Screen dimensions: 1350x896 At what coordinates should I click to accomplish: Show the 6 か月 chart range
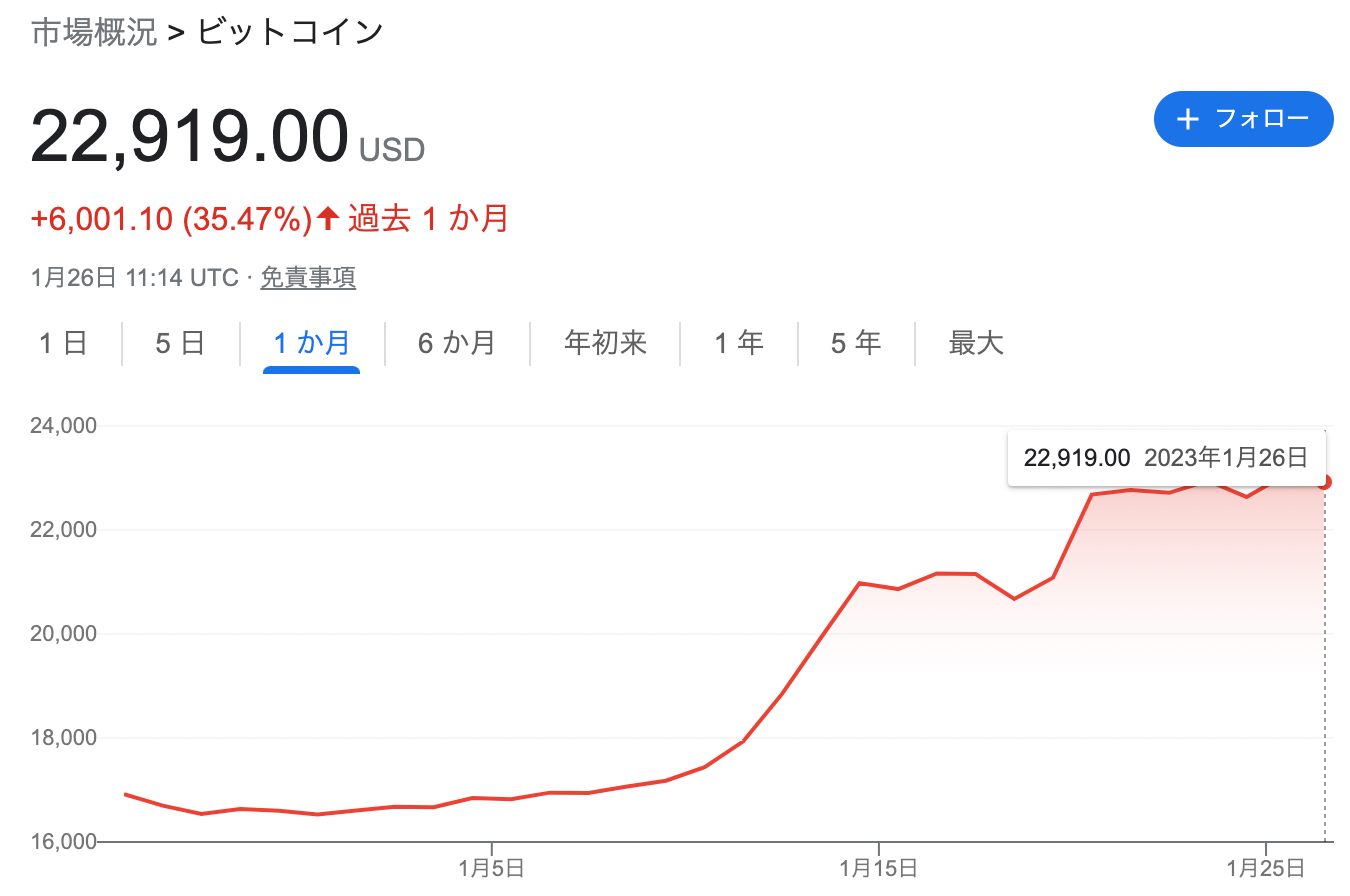pos(457,343)
